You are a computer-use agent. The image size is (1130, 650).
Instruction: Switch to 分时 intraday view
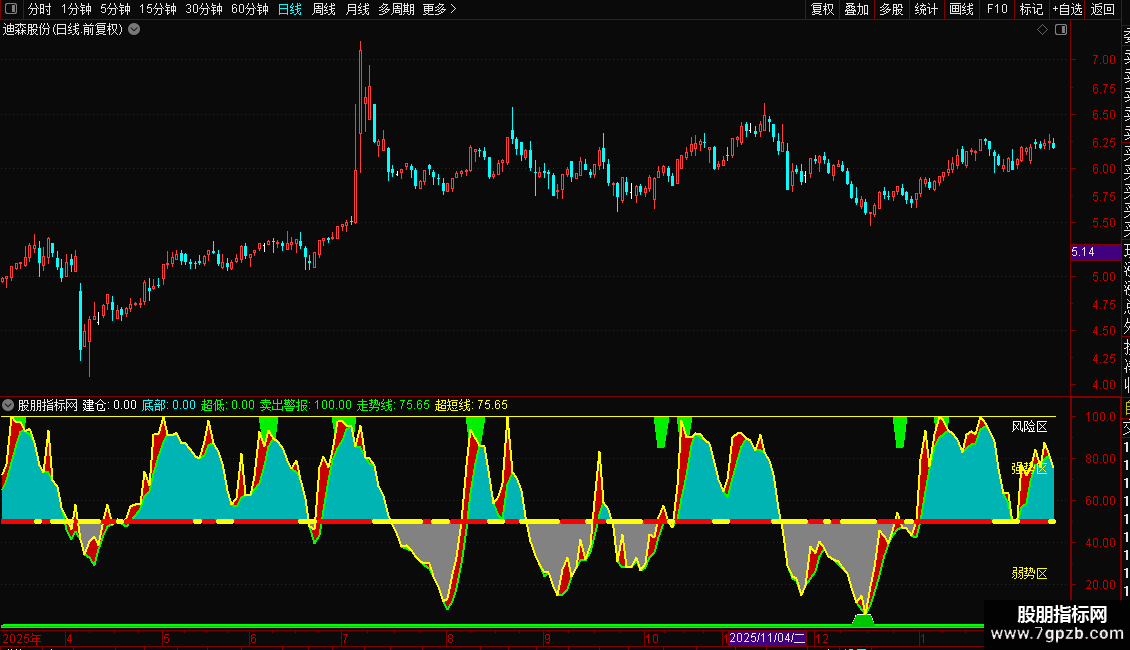(x=40, y=9)
